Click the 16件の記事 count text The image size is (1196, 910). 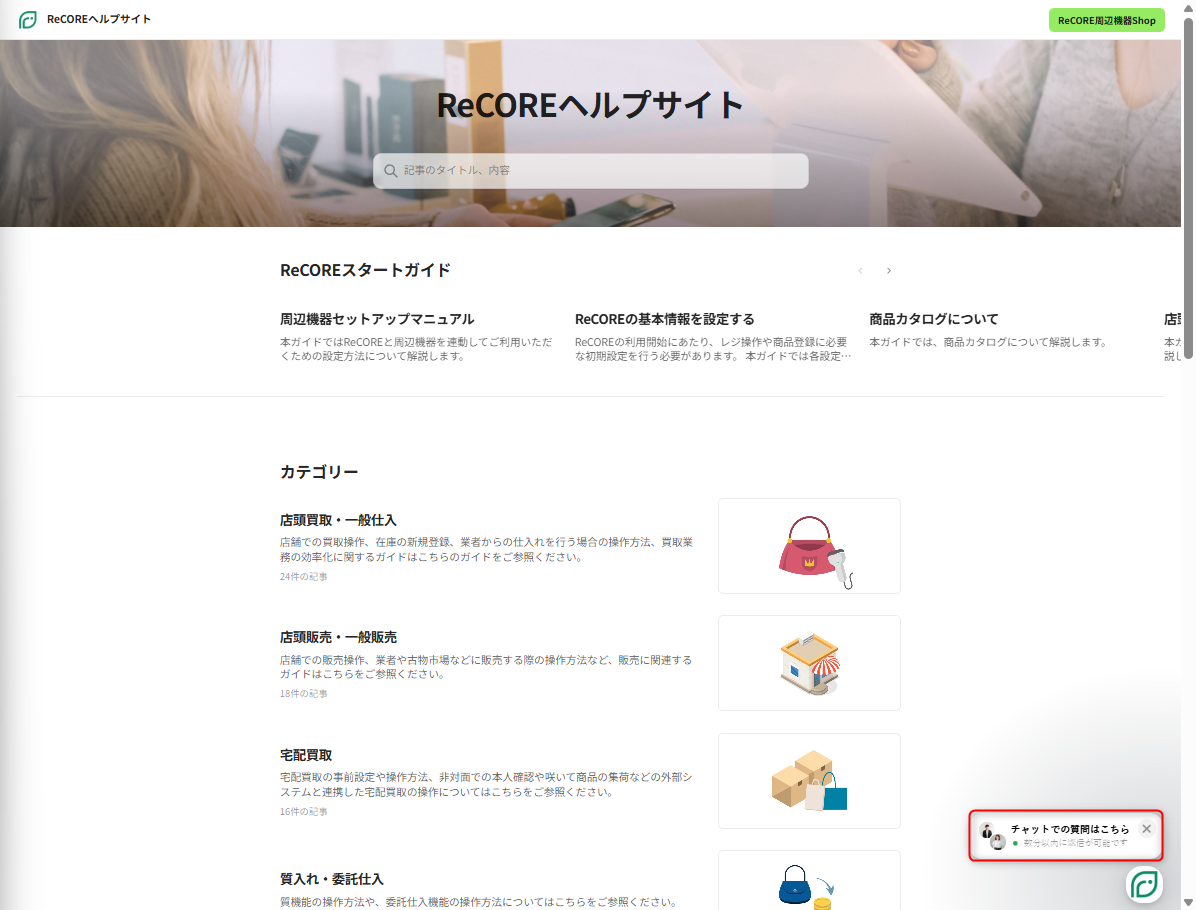point(304,812)
